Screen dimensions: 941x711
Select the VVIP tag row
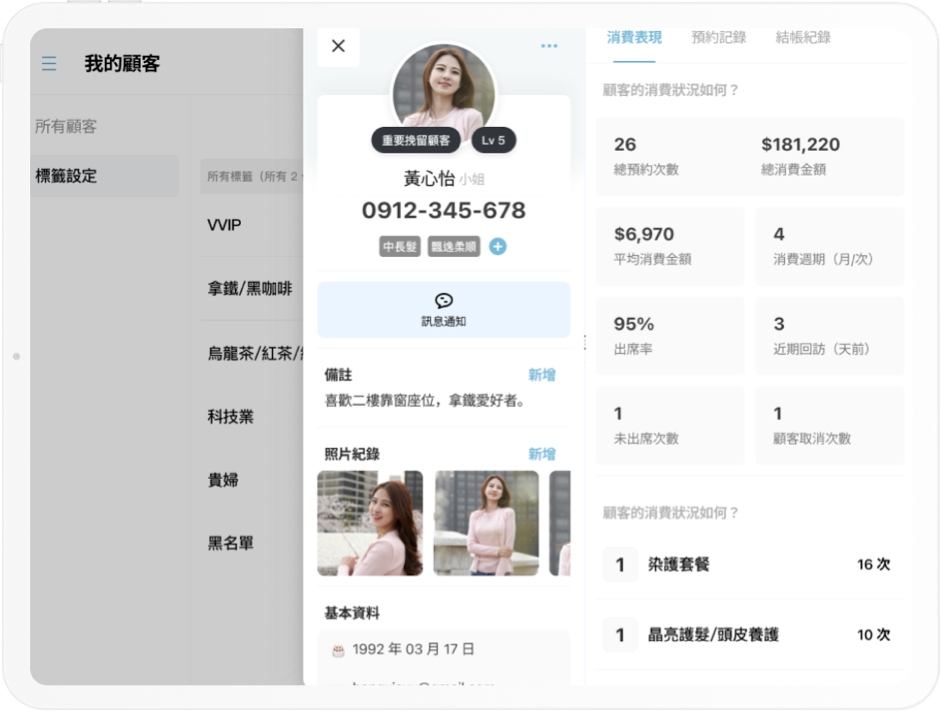coord(251,225)
